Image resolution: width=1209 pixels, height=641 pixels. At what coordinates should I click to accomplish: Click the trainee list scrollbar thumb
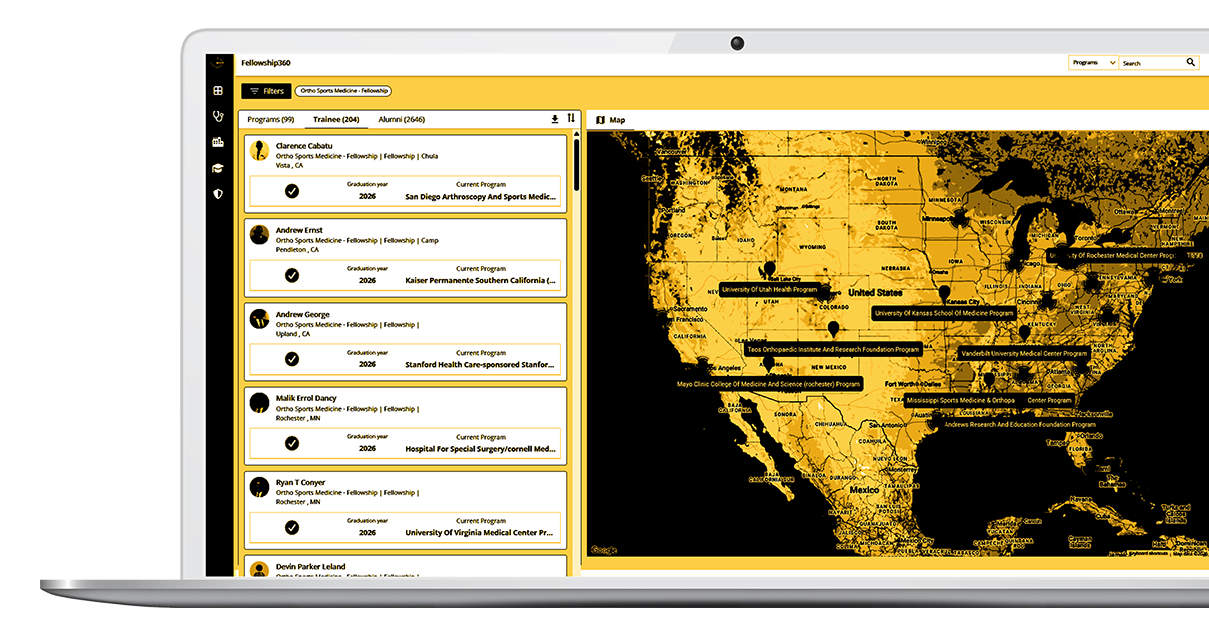576,165
